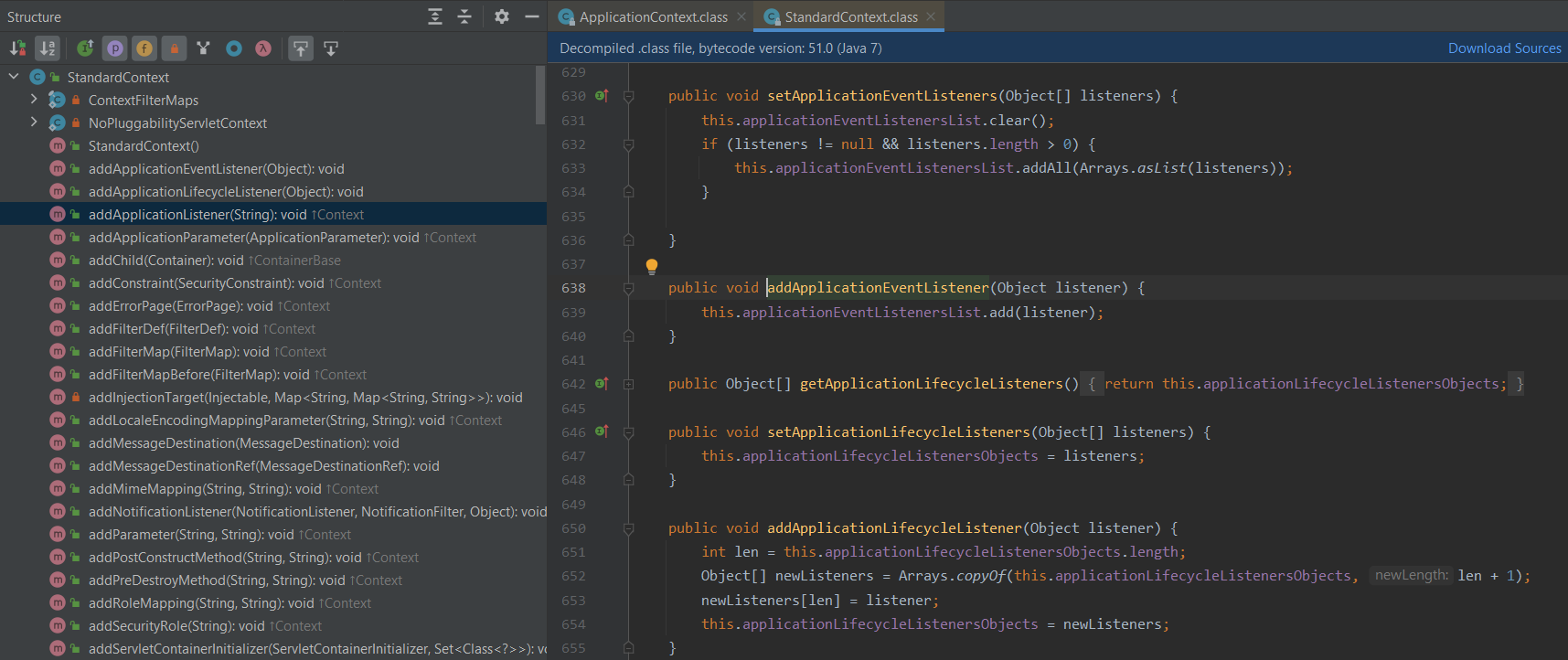Select addPostConstructMethod in Structure

(273, 557)
